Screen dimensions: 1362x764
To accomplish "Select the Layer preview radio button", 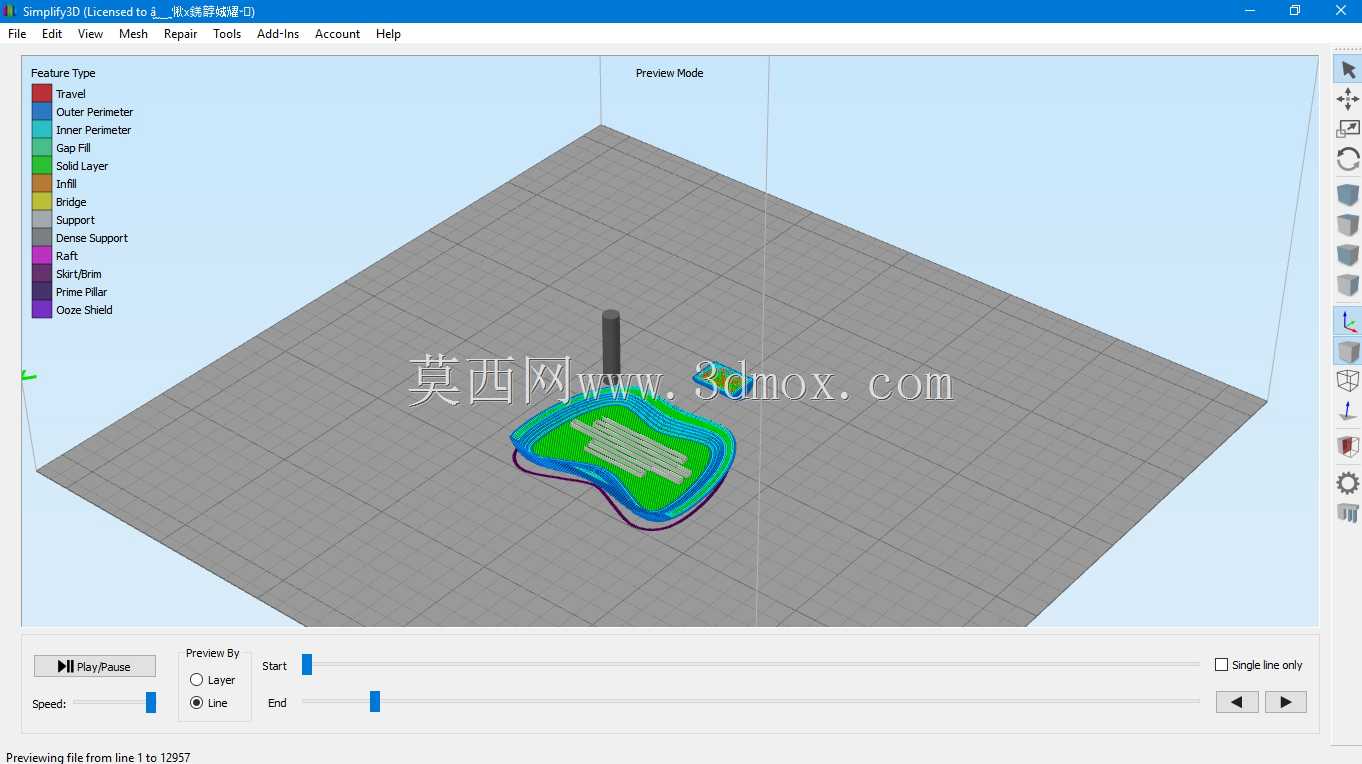I will tap(196, 680).
